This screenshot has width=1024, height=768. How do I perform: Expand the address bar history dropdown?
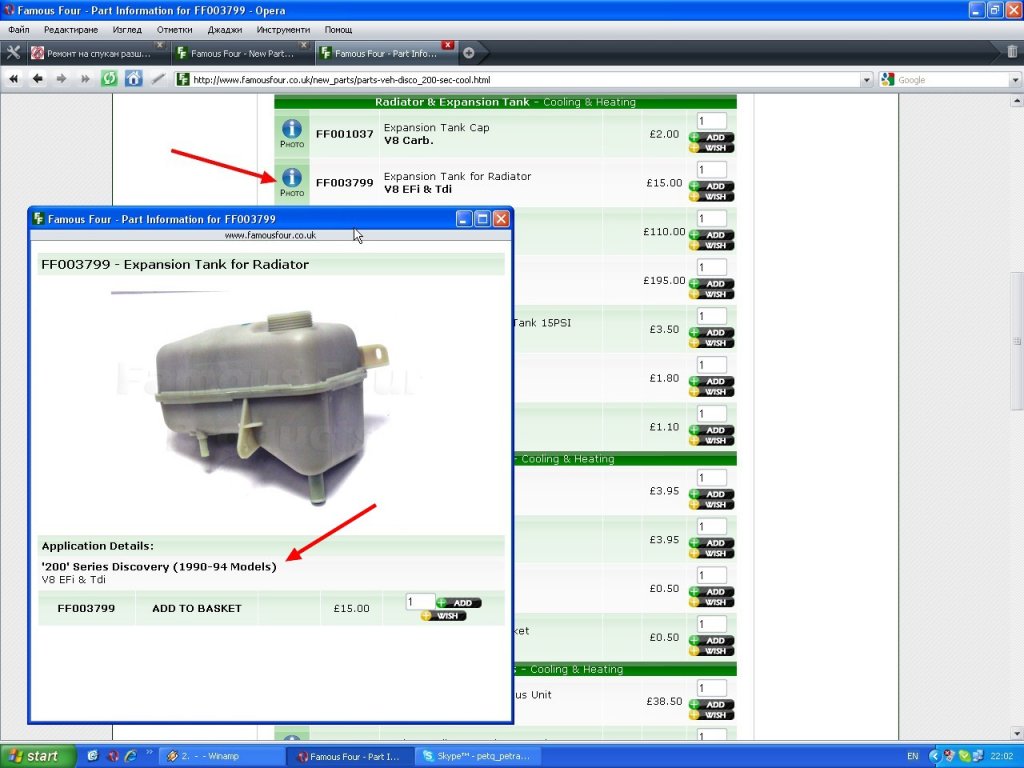point(864,80)
